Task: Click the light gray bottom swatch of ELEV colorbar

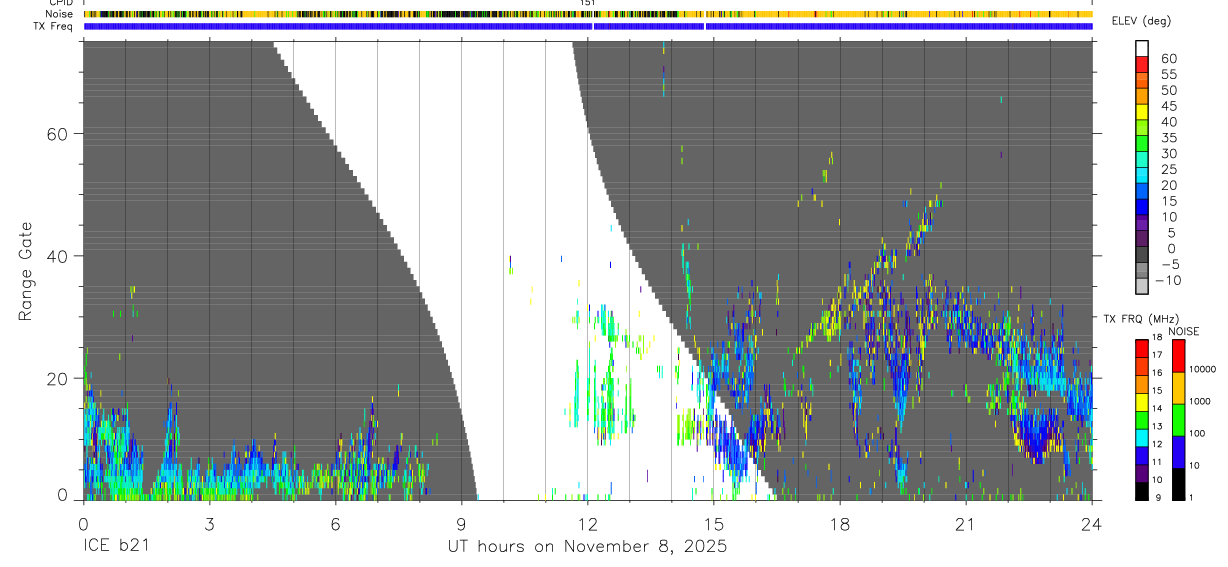Action: coord(1142,287)
